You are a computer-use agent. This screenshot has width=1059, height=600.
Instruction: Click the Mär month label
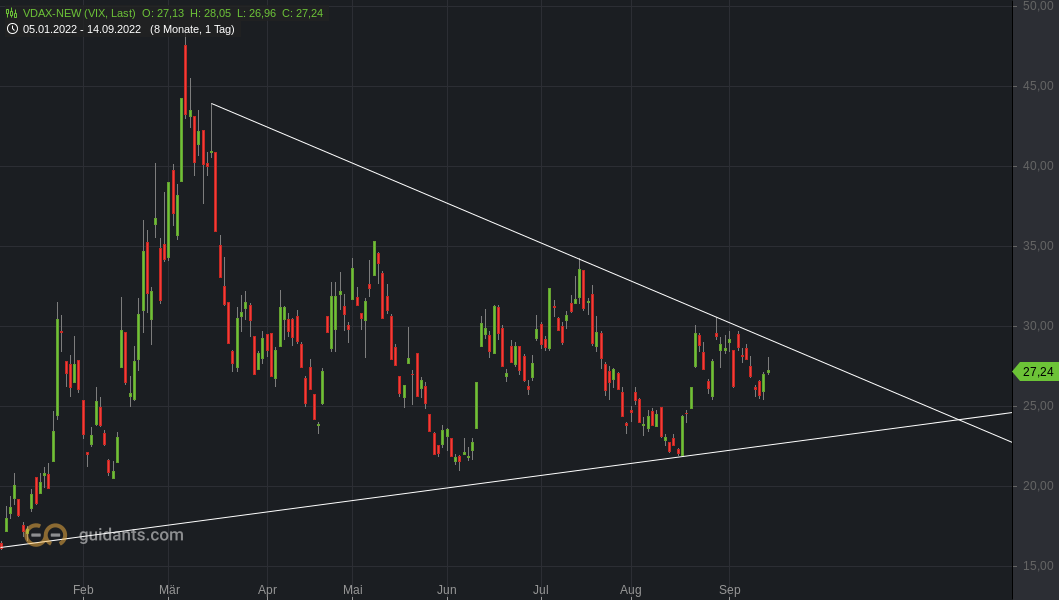(x=169, y=590)
